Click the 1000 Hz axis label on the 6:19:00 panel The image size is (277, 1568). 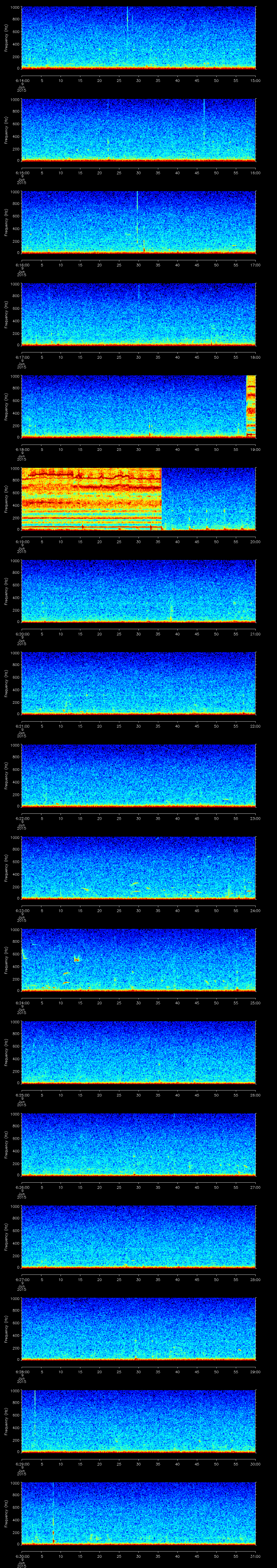(x=15, y=469)
